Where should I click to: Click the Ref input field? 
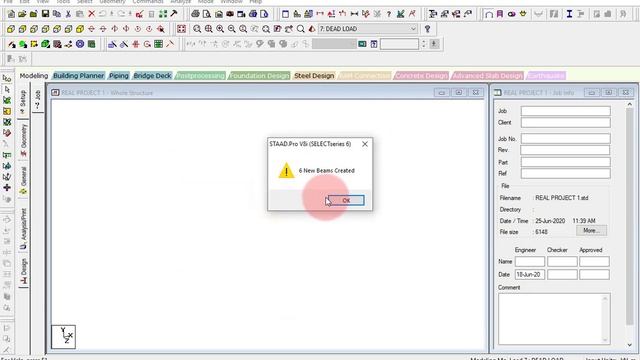pyautogui.click(x=565, y=173)
